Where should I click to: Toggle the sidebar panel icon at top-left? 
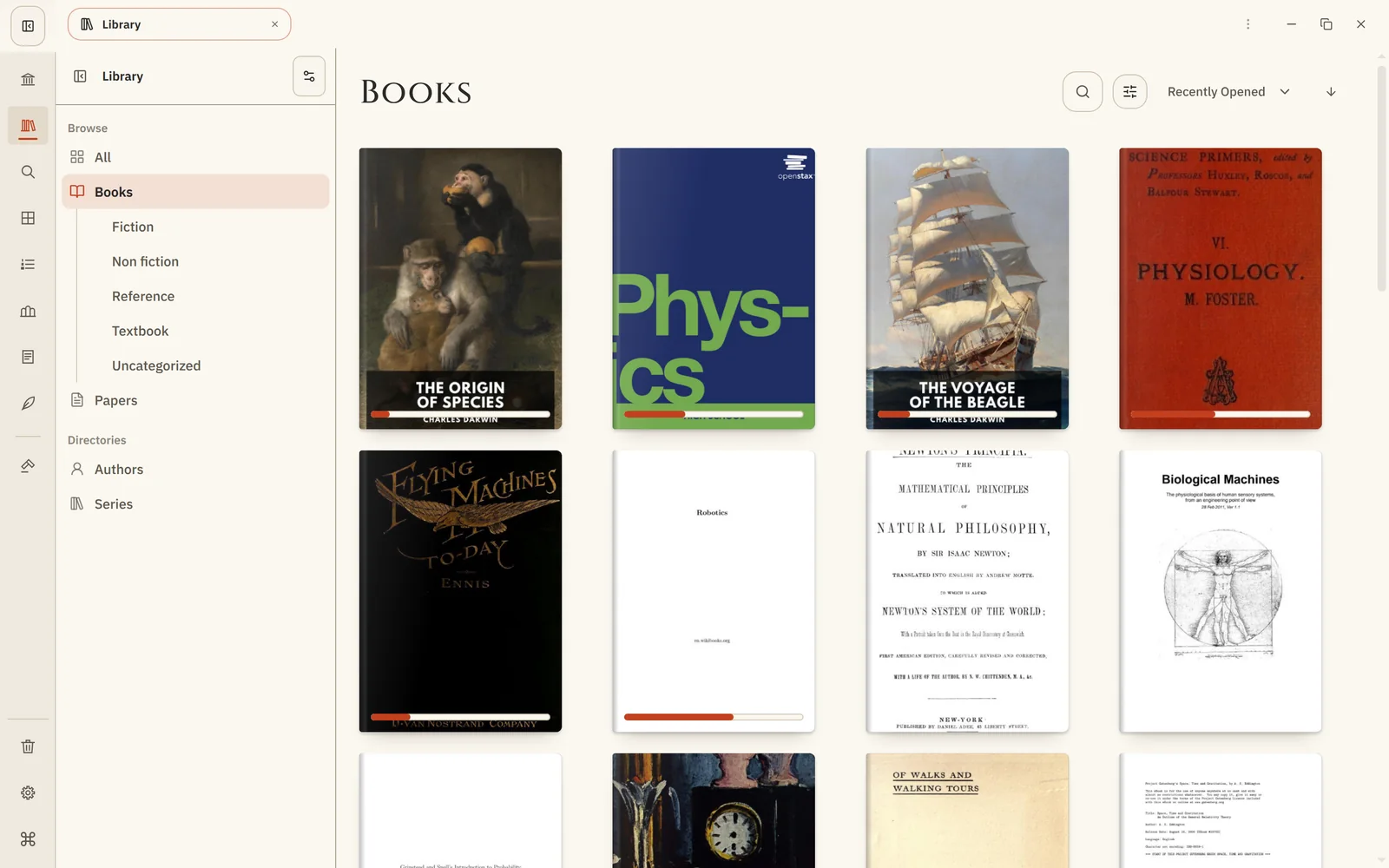28,25
